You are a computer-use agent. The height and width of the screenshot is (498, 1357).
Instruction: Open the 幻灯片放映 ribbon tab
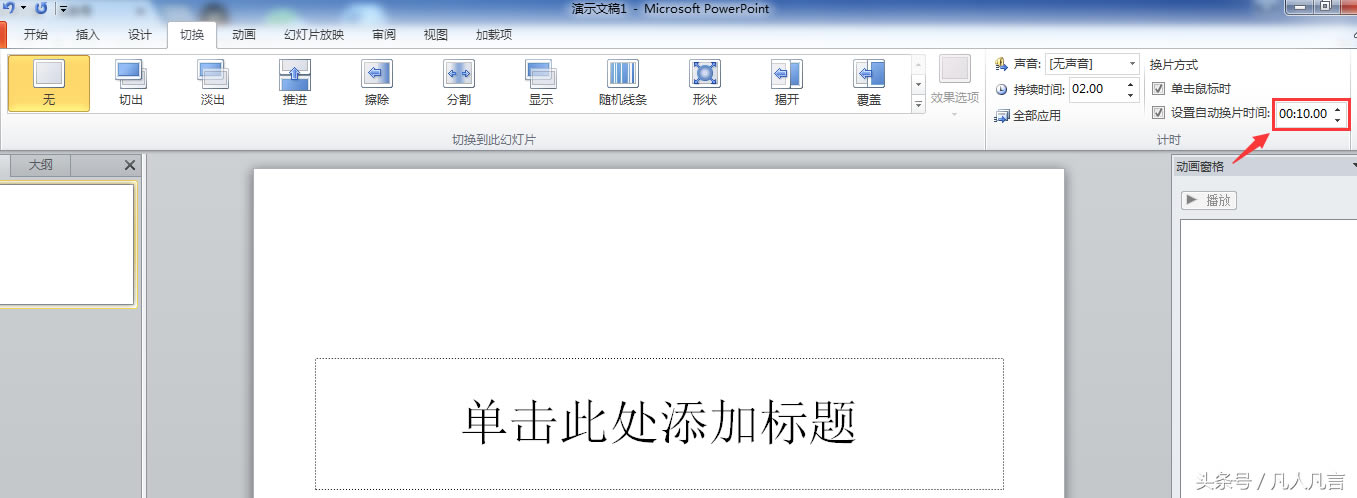point(313,35)
